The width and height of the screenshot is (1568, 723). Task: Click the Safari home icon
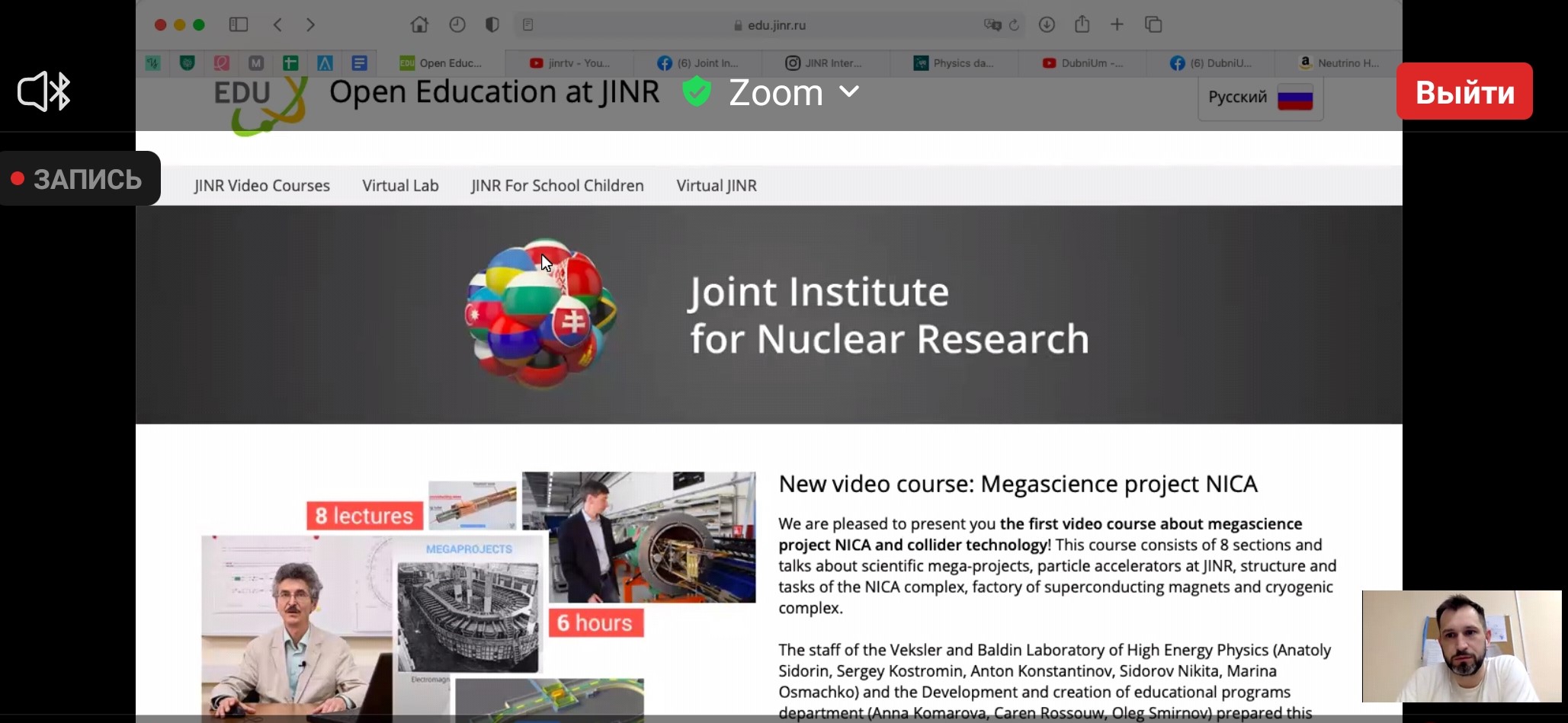coord(419,25)
